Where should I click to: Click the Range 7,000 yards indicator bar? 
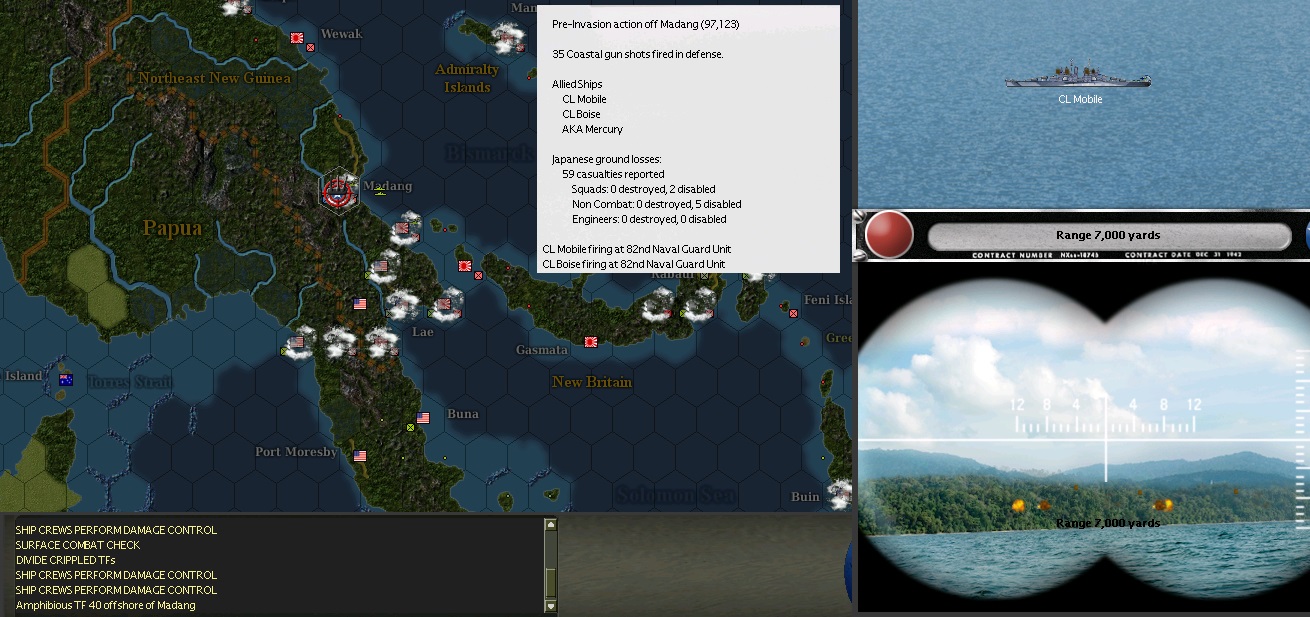(1109, 236)
